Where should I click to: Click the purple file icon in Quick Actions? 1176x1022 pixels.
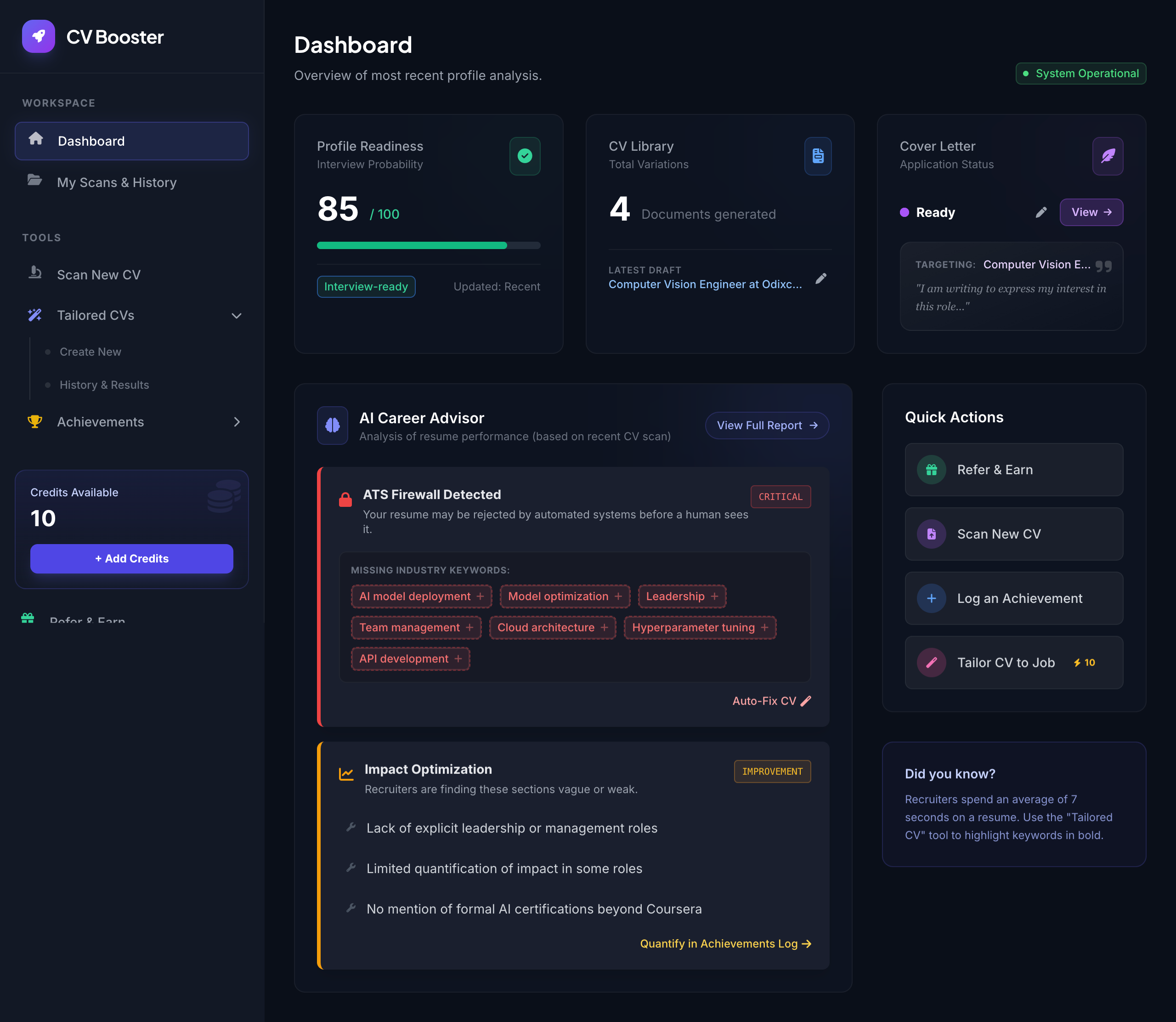point(932,534)
